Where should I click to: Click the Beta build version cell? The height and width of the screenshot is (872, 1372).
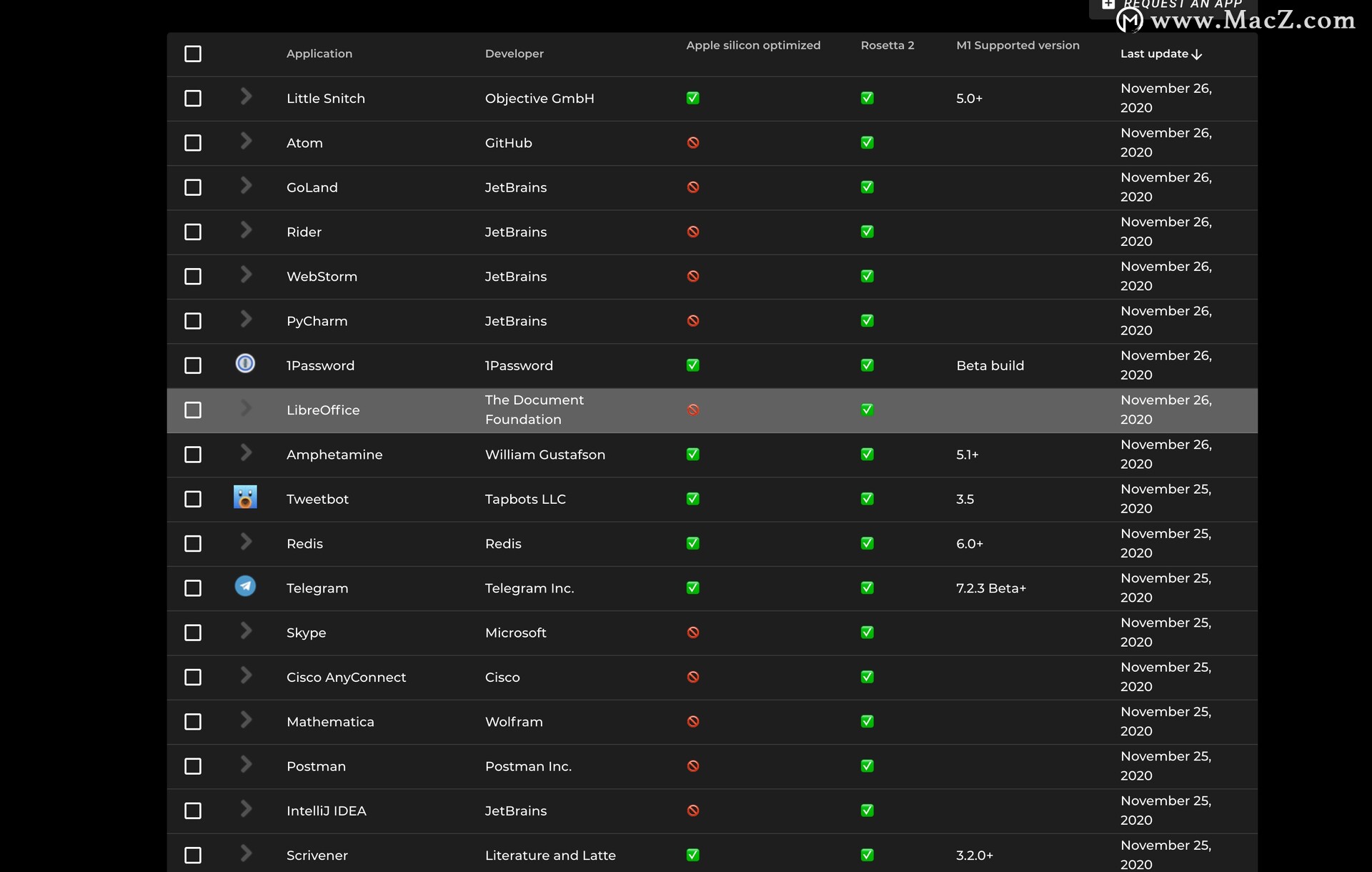990,365
